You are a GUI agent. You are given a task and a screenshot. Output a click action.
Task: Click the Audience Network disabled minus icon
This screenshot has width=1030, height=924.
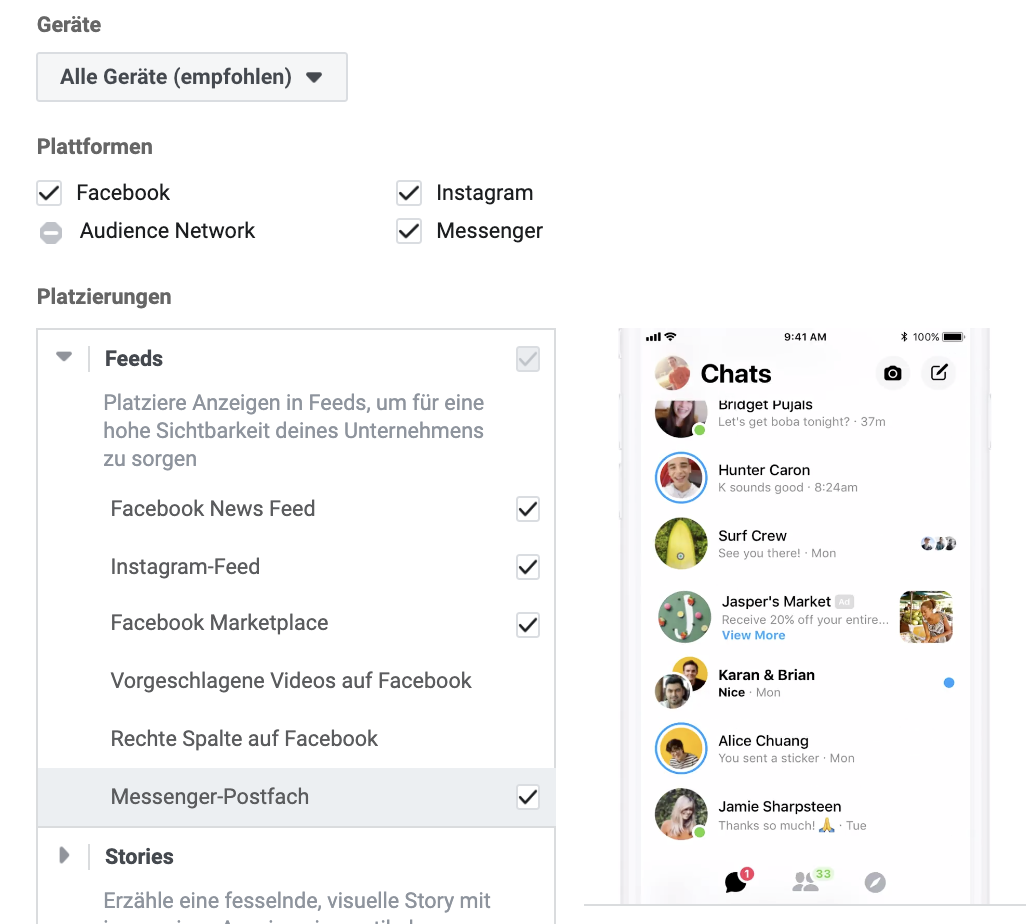pos(51,232)
